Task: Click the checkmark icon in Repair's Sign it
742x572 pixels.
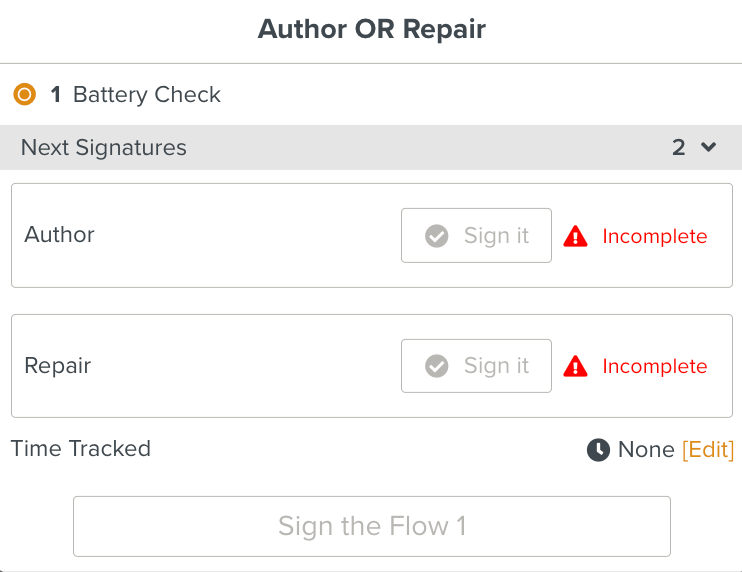Action: click(436, 366)
